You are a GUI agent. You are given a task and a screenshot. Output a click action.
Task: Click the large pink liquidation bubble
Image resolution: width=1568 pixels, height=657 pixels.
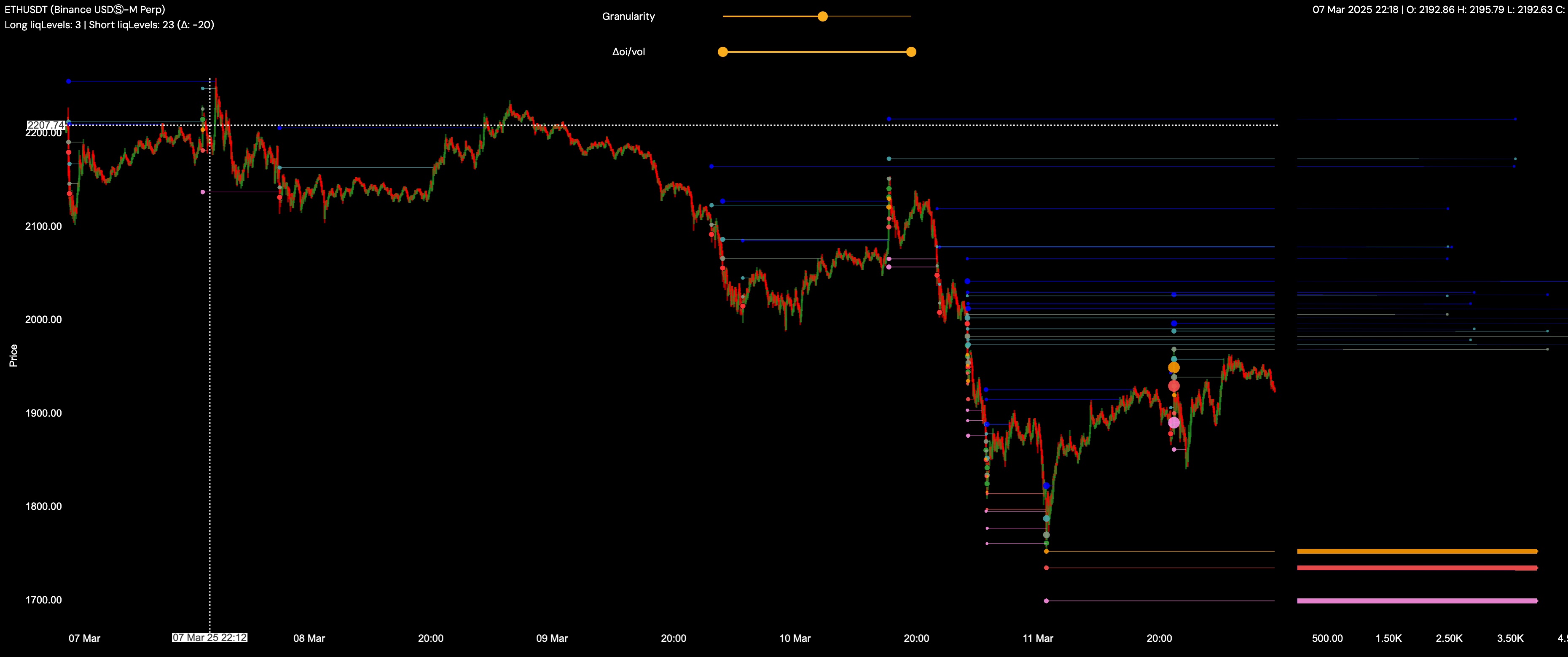1173,422
